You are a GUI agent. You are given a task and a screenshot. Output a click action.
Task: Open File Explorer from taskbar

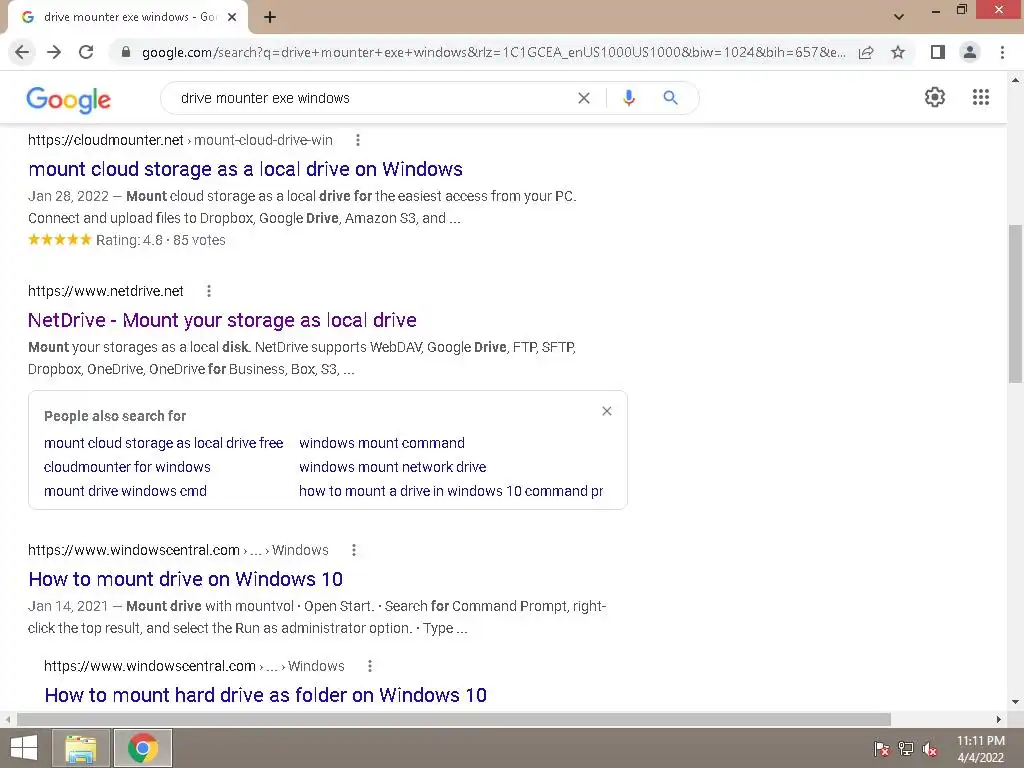coord(81,748)
